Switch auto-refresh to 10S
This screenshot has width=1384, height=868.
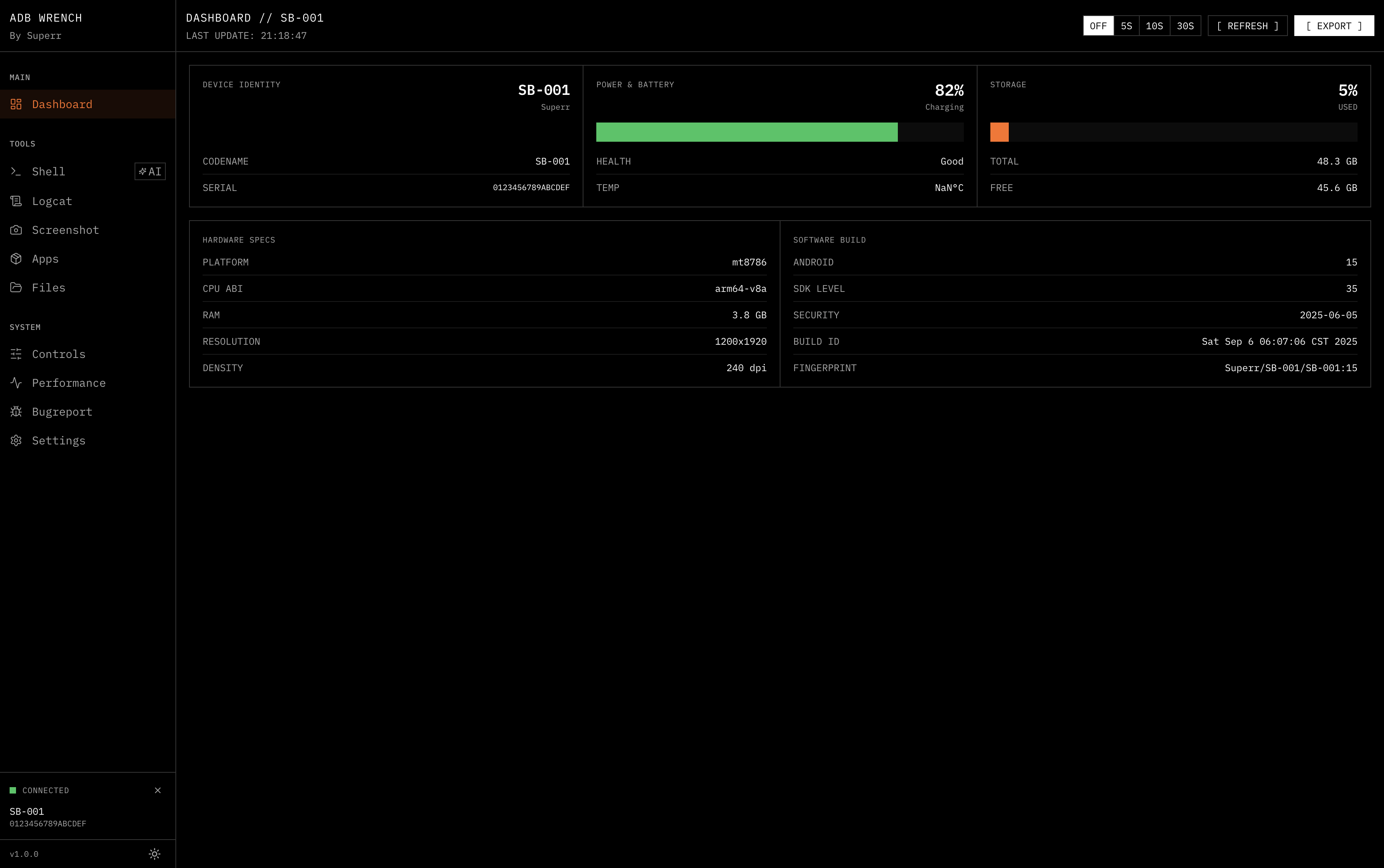(1155, 25)
